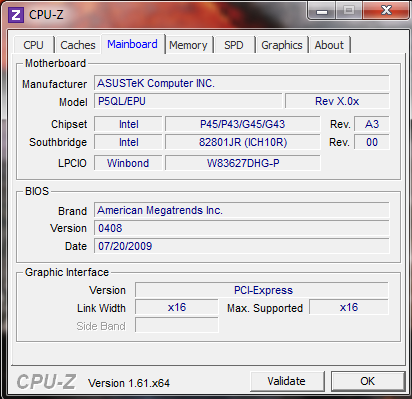Click the Validate button
The image size is (412, 399).
pyautogui.click(x=287, y=381)
